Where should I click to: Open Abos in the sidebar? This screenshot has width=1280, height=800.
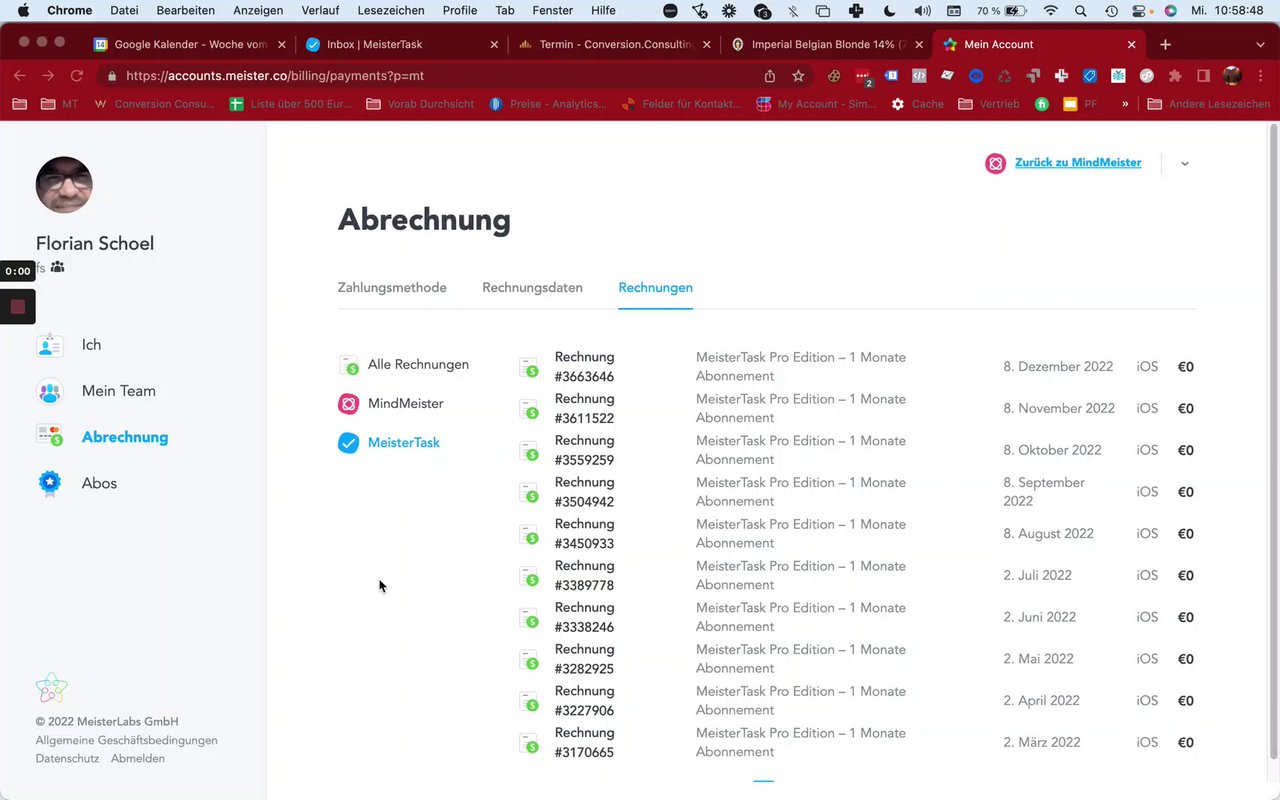99,482
